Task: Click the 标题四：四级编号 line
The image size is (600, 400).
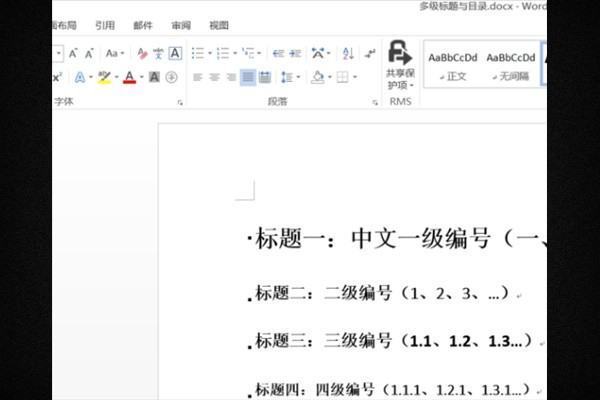Action: (x=395, y=390)
